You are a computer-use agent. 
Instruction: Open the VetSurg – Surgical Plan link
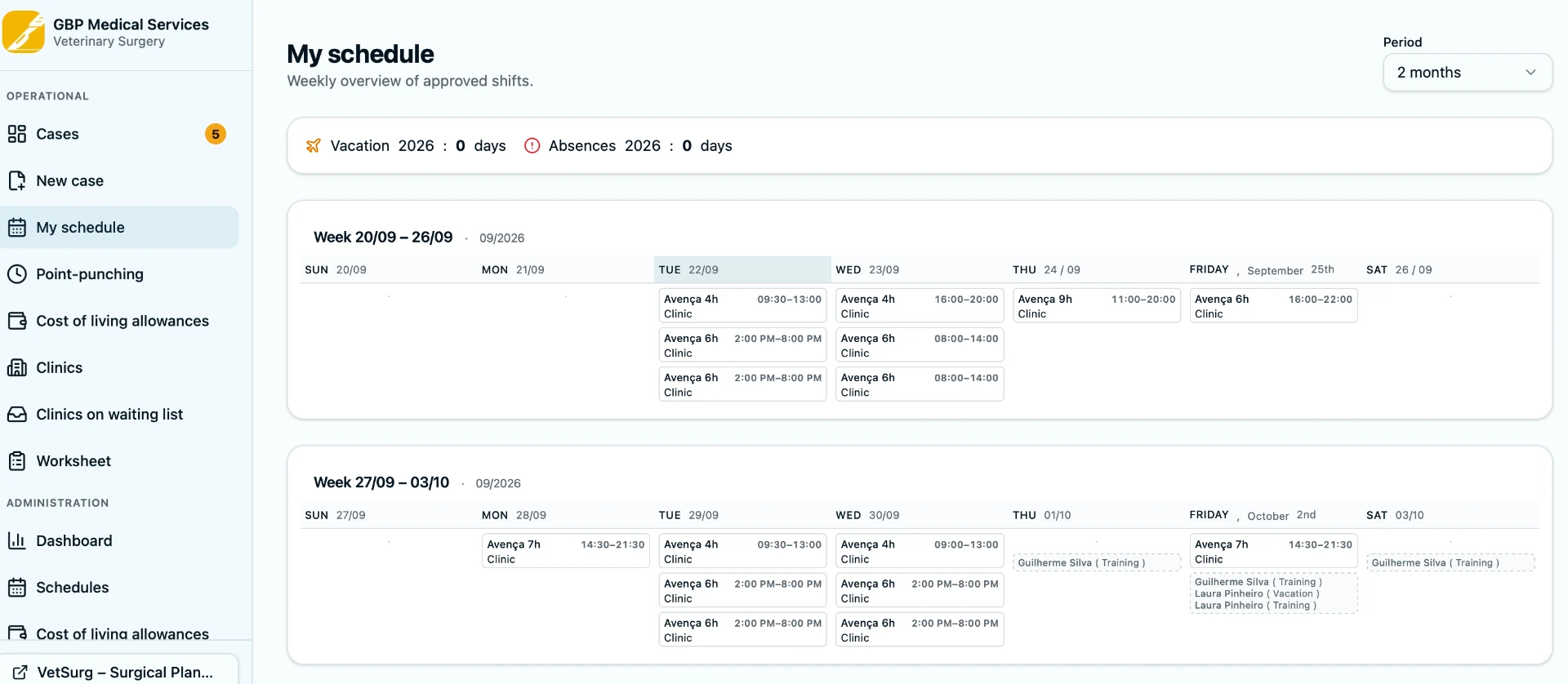tap(119, 671)
